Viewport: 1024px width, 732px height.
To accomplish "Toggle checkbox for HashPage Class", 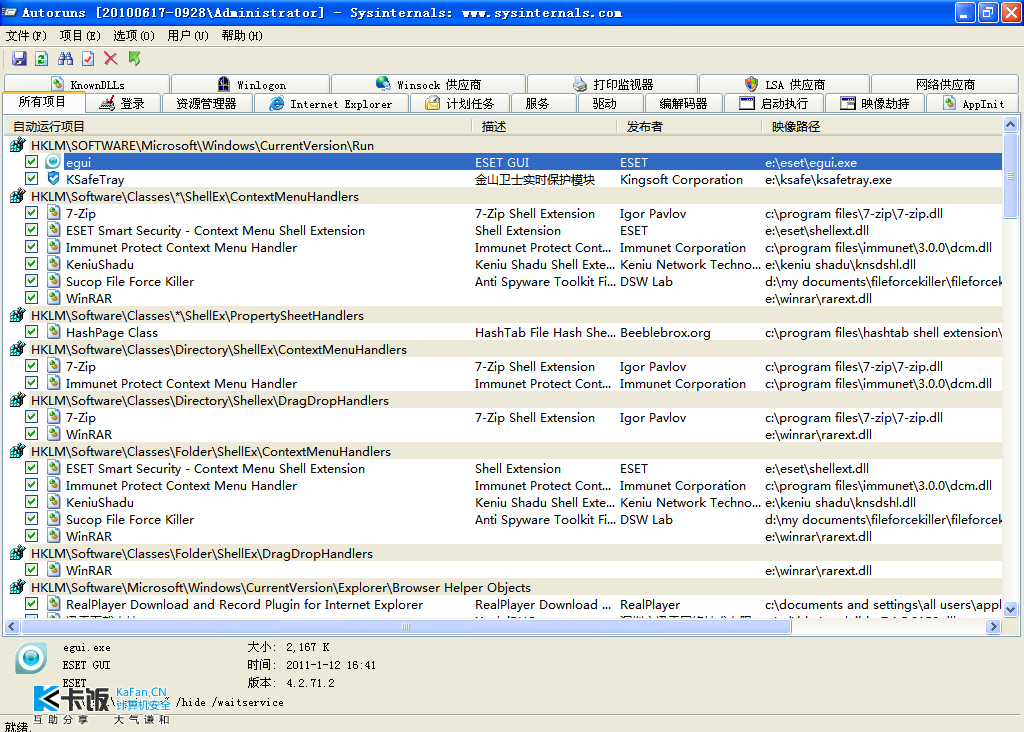I will pos(31,331).
